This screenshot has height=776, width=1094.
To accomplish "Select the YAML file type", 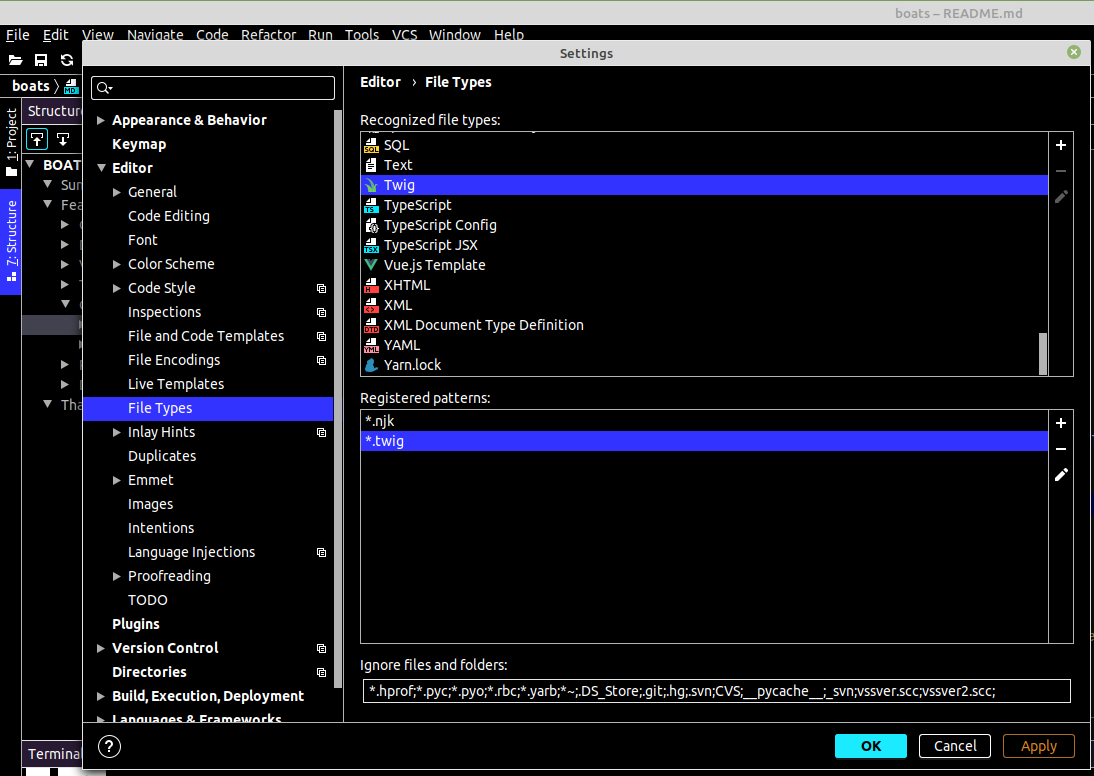I will click(x=402, y=345).
